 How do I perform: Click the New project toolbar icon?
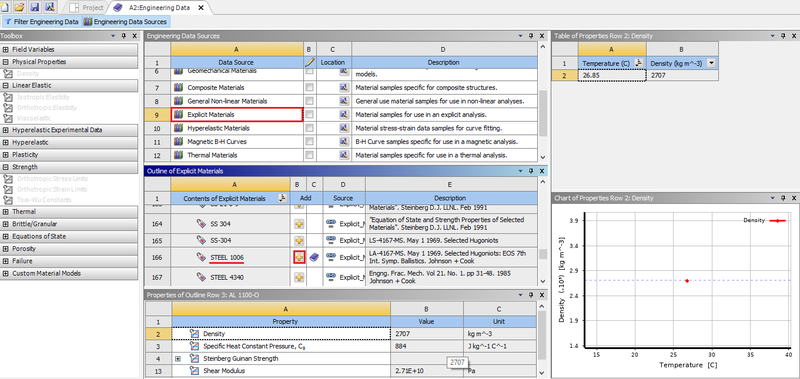5,7
